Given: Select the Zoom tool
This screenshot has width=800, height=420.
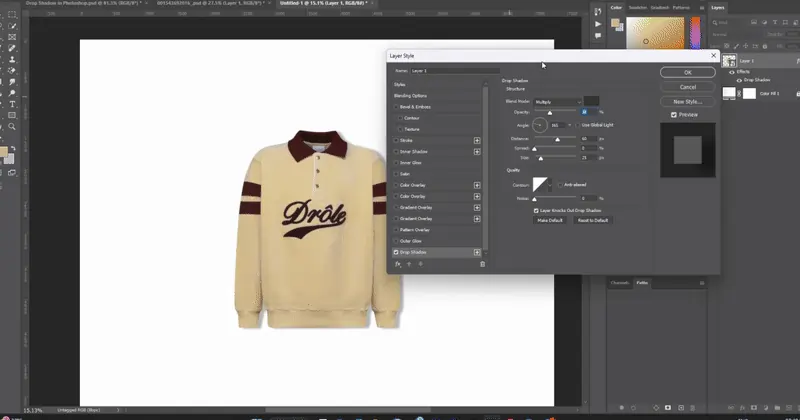Looking at the screenshot, I should (12, 127).
